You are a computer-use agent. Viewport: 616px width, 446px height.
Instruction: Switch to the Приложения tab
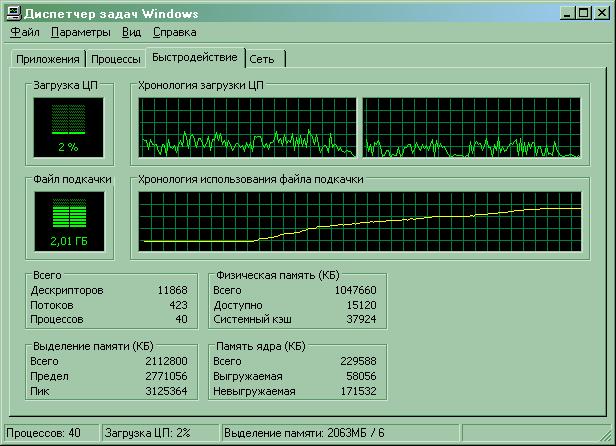click(48, 59)
